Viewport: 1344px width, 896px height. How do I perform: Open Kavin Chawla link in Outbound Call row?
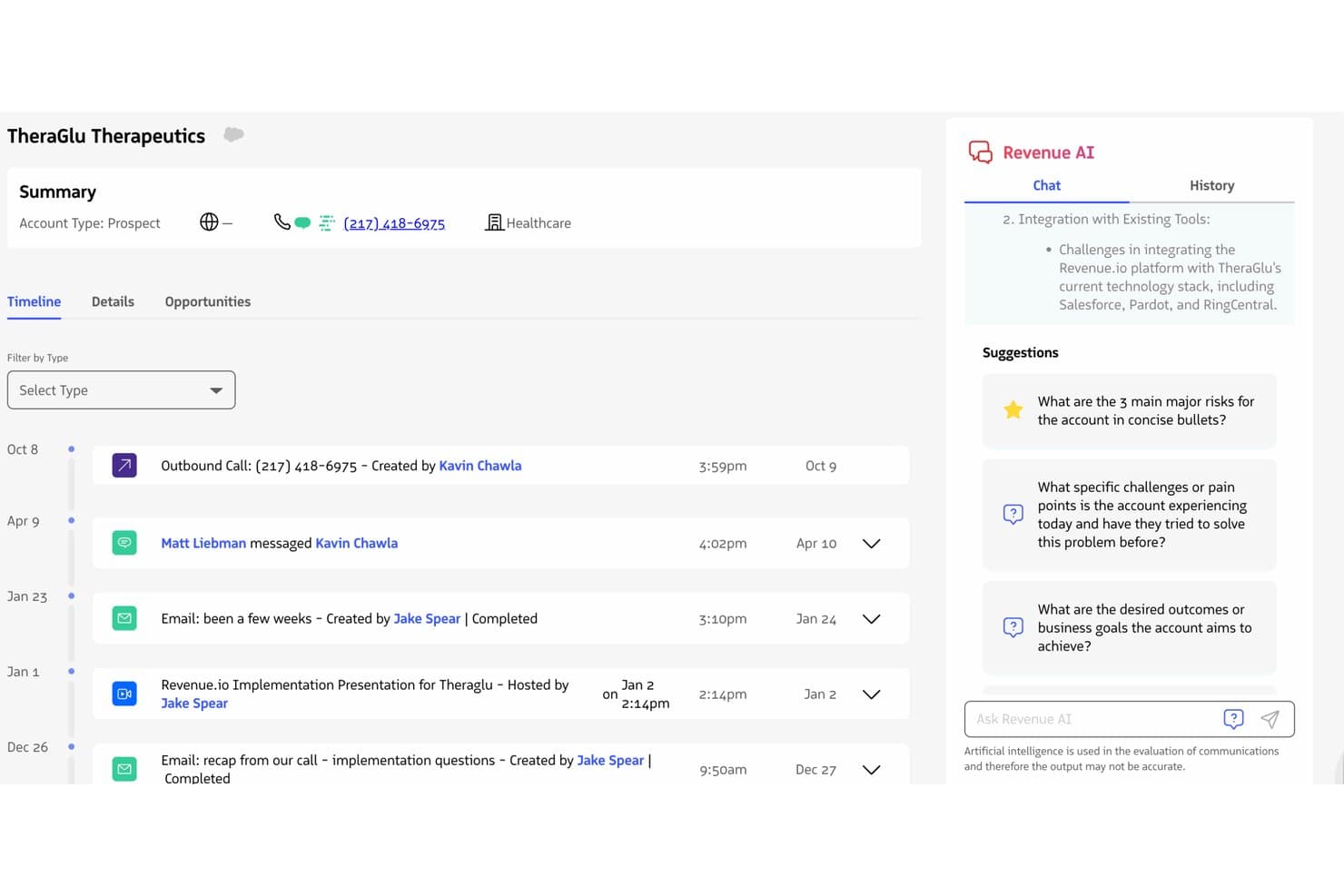(480, 466)
